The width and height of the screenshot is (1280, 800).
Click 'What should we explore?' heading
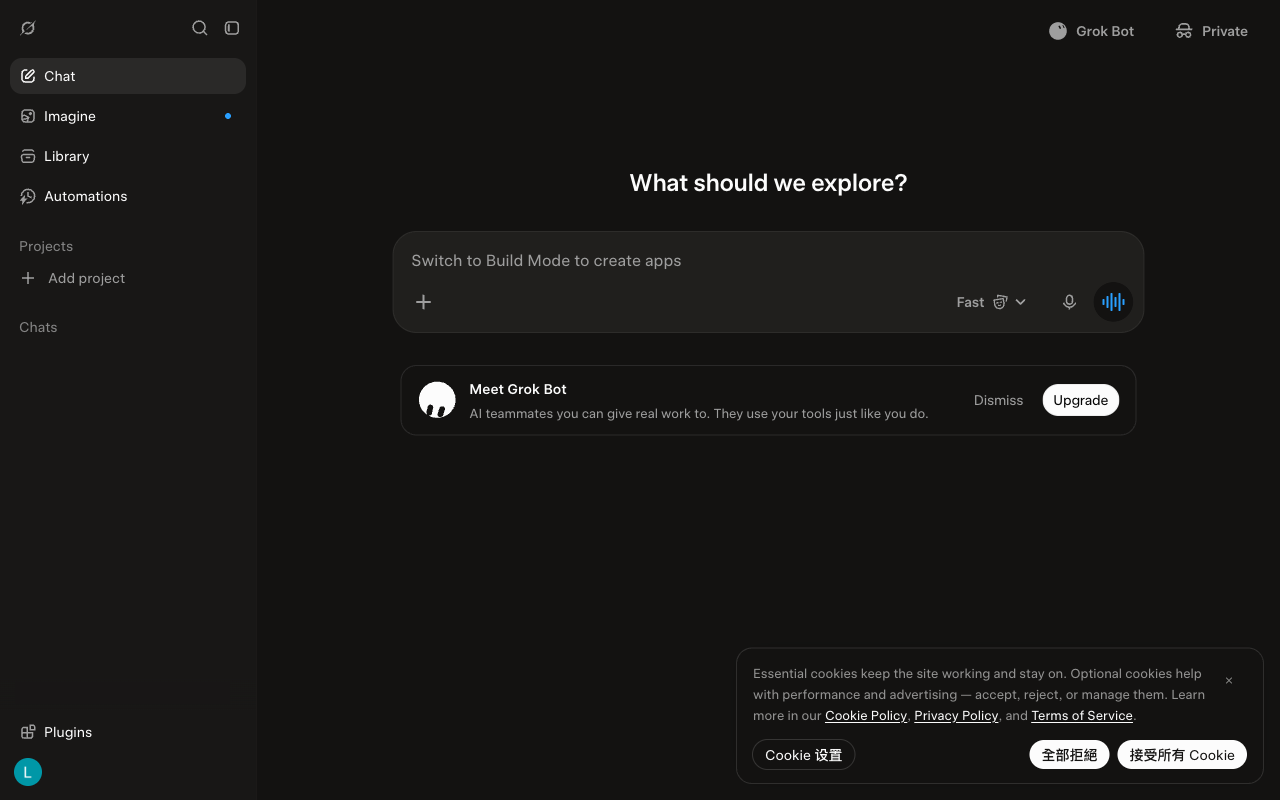point(768,183)
